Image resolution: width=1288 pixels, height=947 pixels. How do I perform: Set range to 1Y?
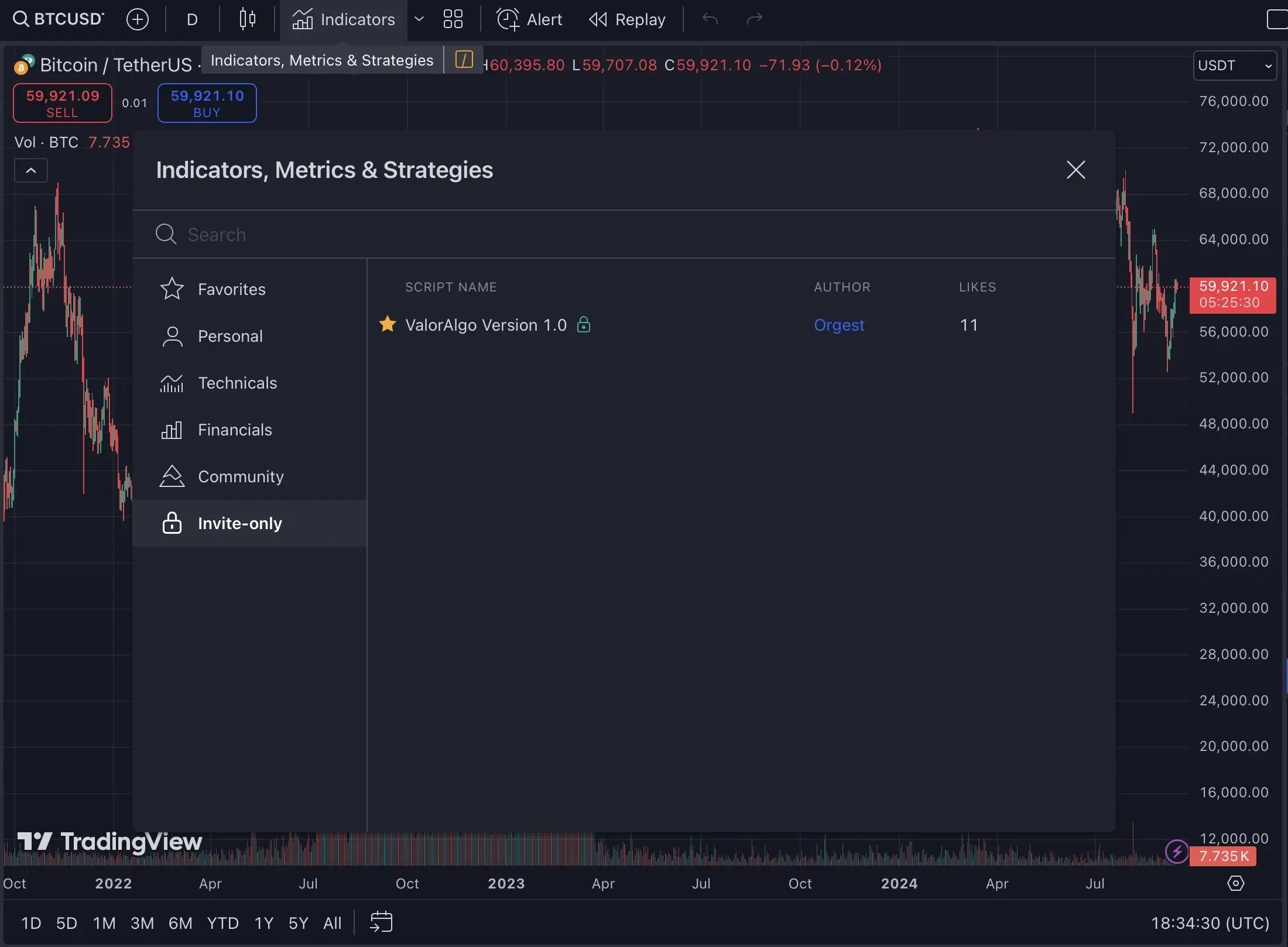click(264, 923)
